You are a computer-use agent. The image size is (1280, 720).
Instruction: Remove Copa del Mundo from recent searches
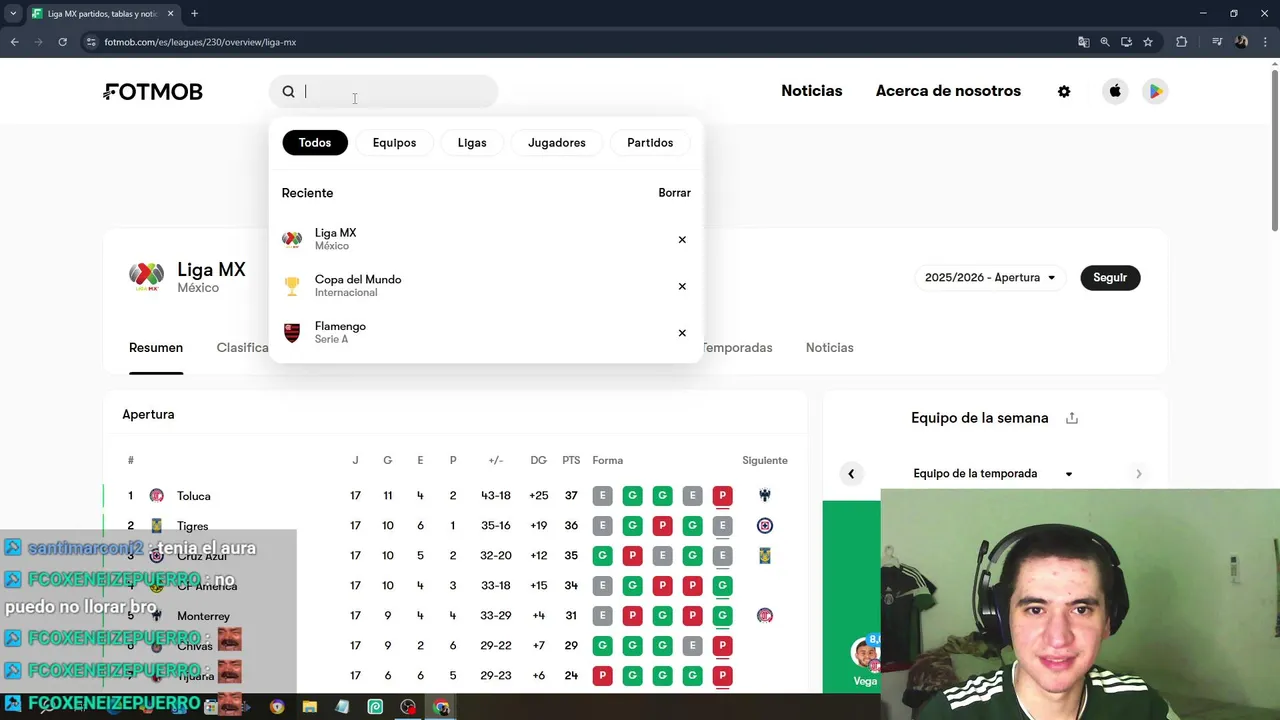point(682,286)
